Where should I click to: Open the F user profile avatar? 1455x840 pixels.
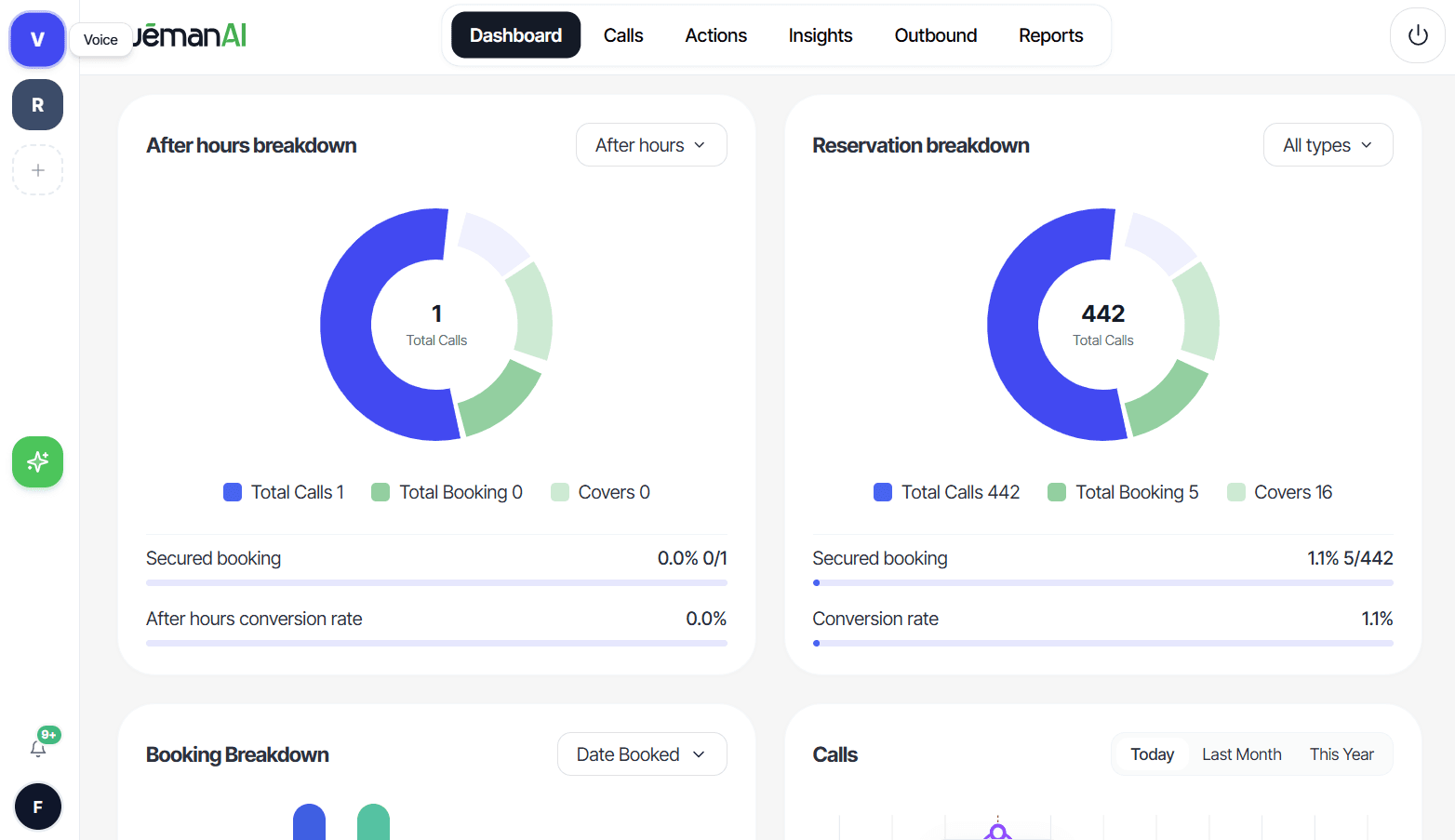(37, 807)
